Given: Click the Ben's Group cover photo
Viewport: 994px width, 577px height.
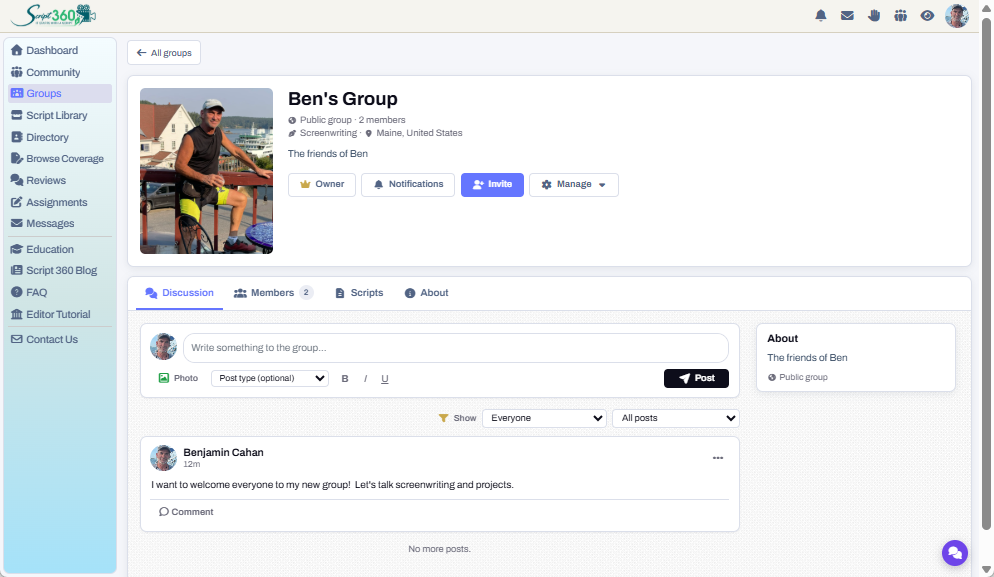Looking at the screenshot, I should [x=207, y=171].
